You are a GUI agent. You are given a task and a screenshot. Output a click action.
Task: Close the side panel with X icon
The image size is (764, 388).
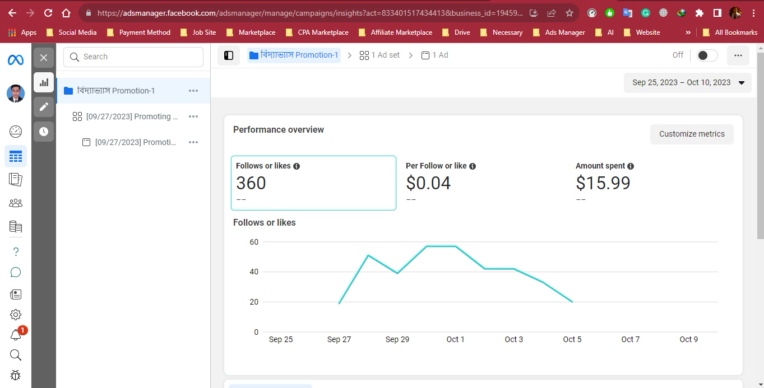click(x=43, y=58)
